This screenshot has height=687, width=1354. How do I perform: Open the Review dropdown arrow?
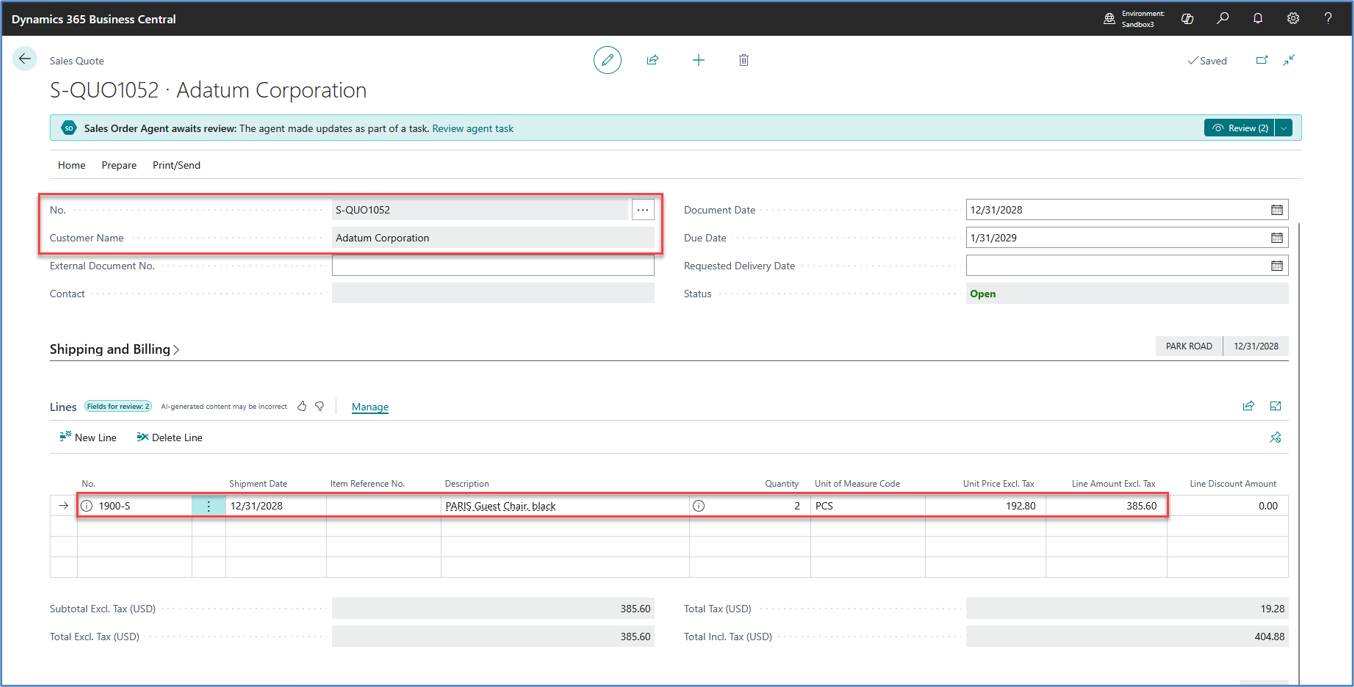(x=1284, y=128)
